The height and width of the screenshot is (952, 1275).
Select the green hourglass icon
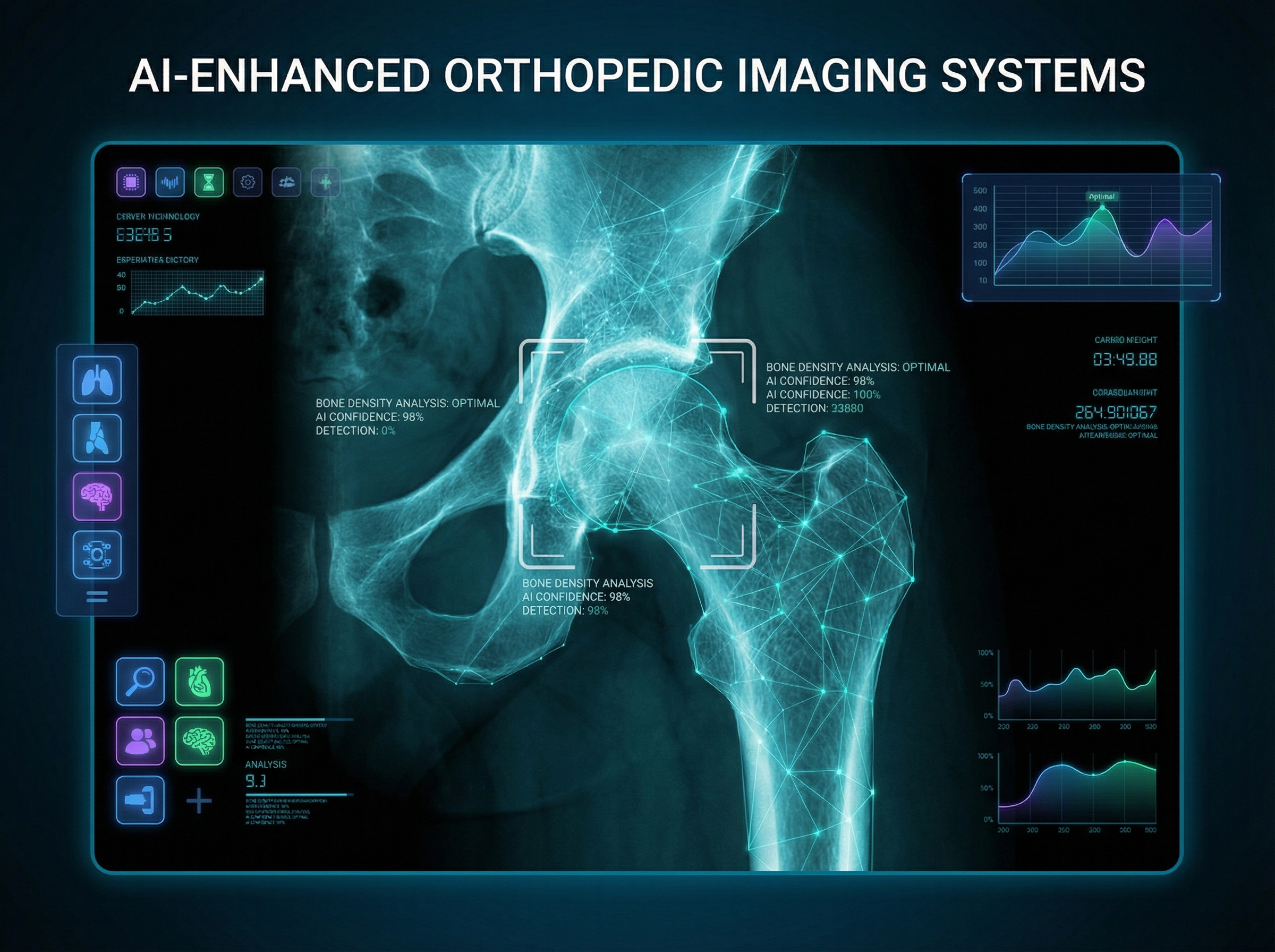(x=209, y=183)
